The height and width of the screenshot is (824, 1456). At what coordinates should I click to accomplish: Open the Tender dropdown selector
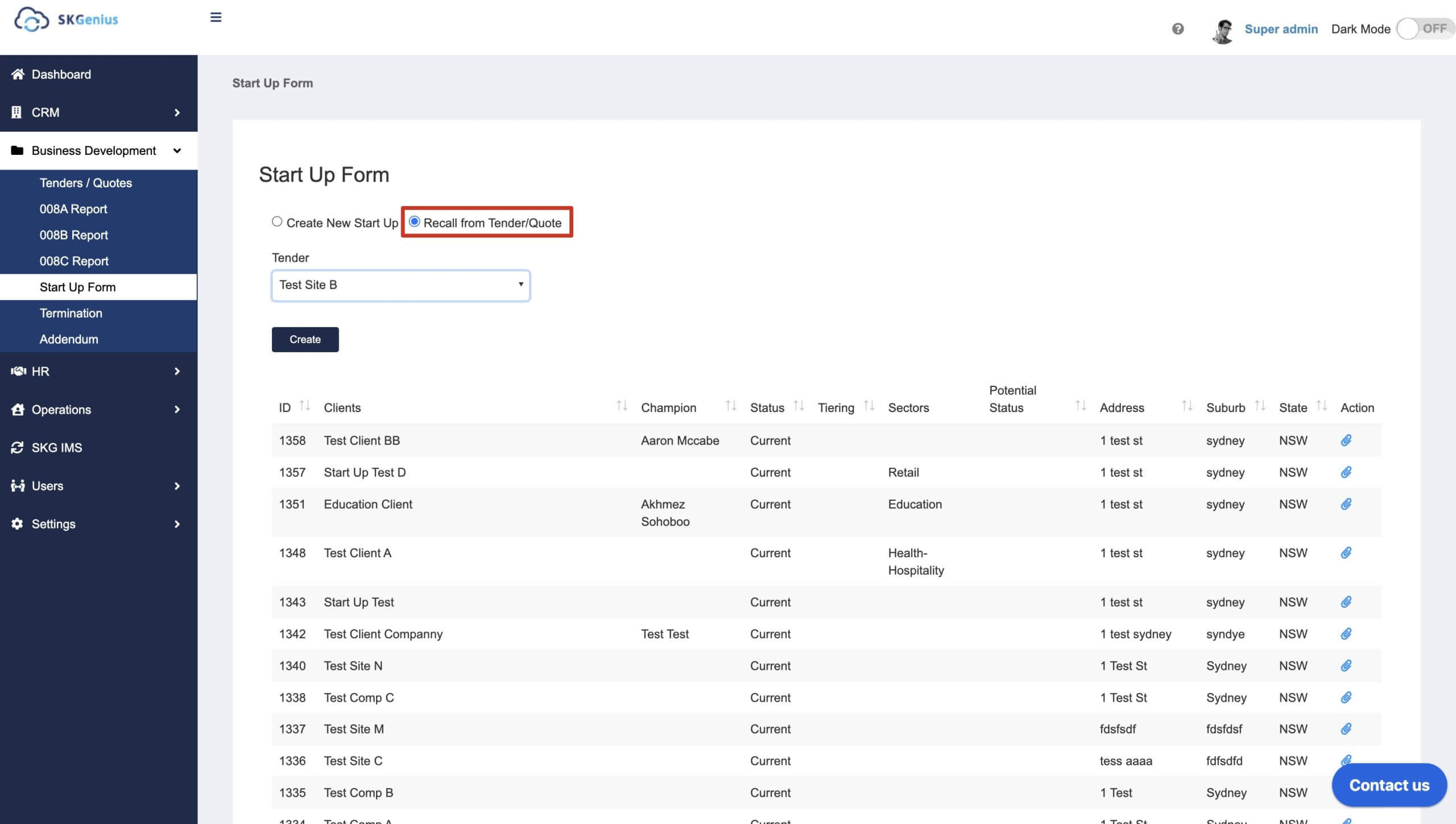(400, 284)
